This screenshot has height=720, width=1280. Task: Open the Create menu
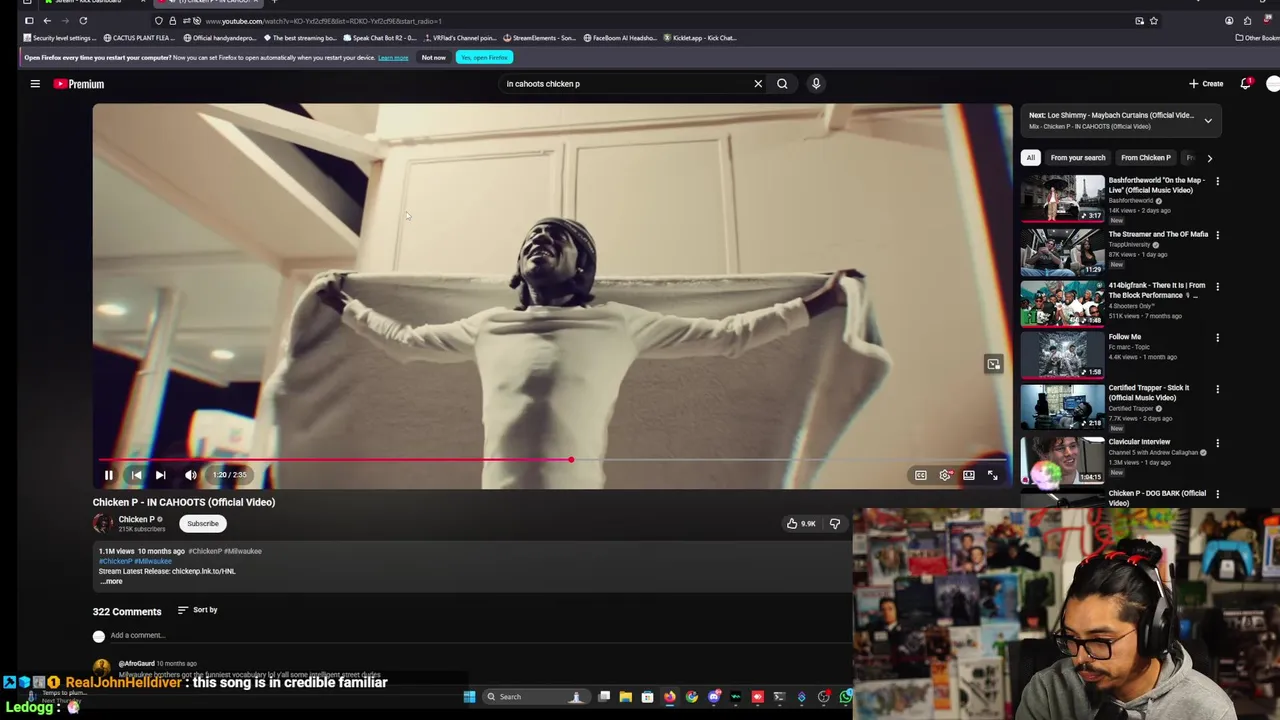point(1206,84)
